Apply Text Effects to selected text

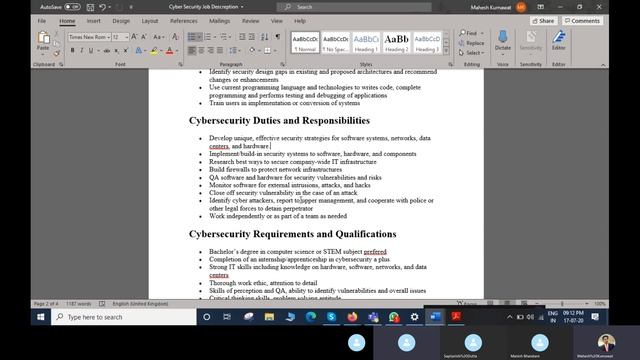[x=138, y=51]
